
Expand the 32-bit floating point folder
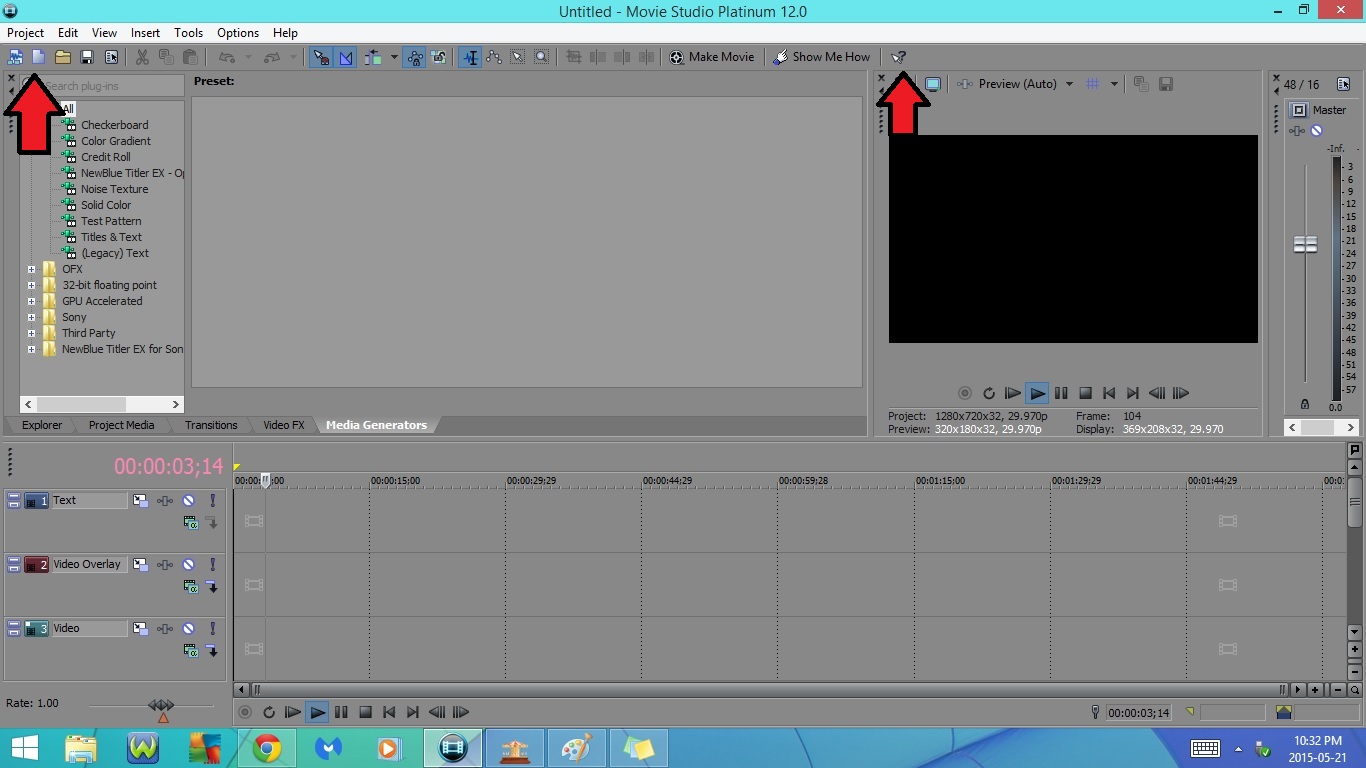tap(31, 285)
